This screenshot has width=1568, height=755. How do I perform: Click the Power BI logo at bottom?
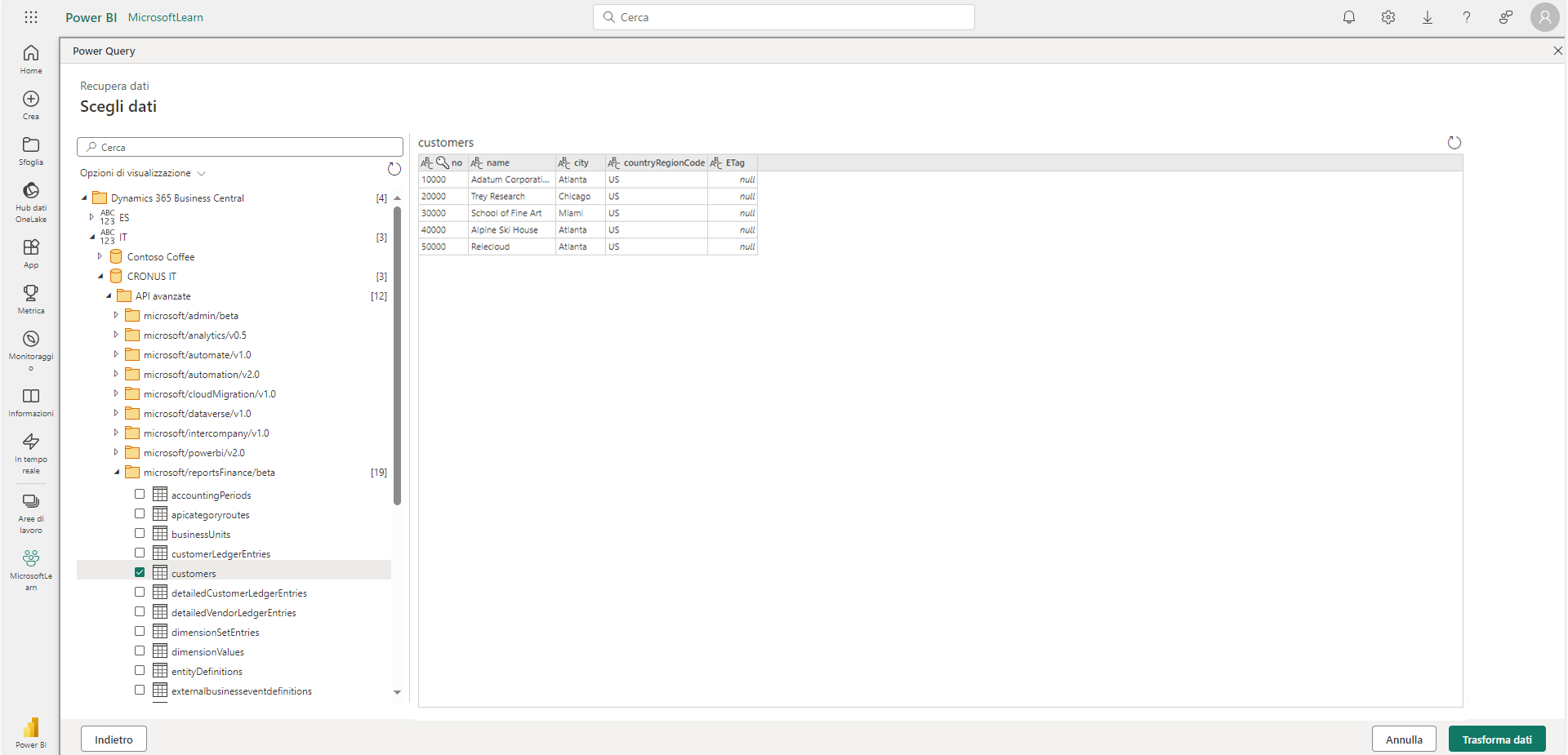[31, 732]
